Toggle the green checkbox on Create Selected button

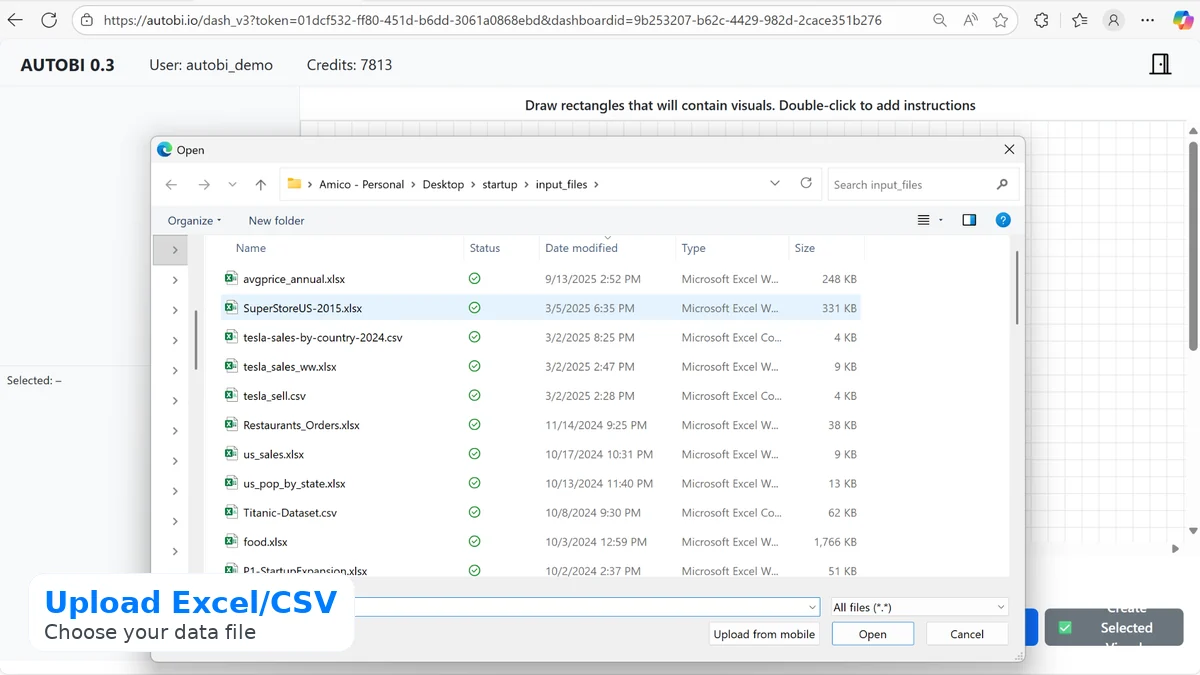(x=1065, y=627)
